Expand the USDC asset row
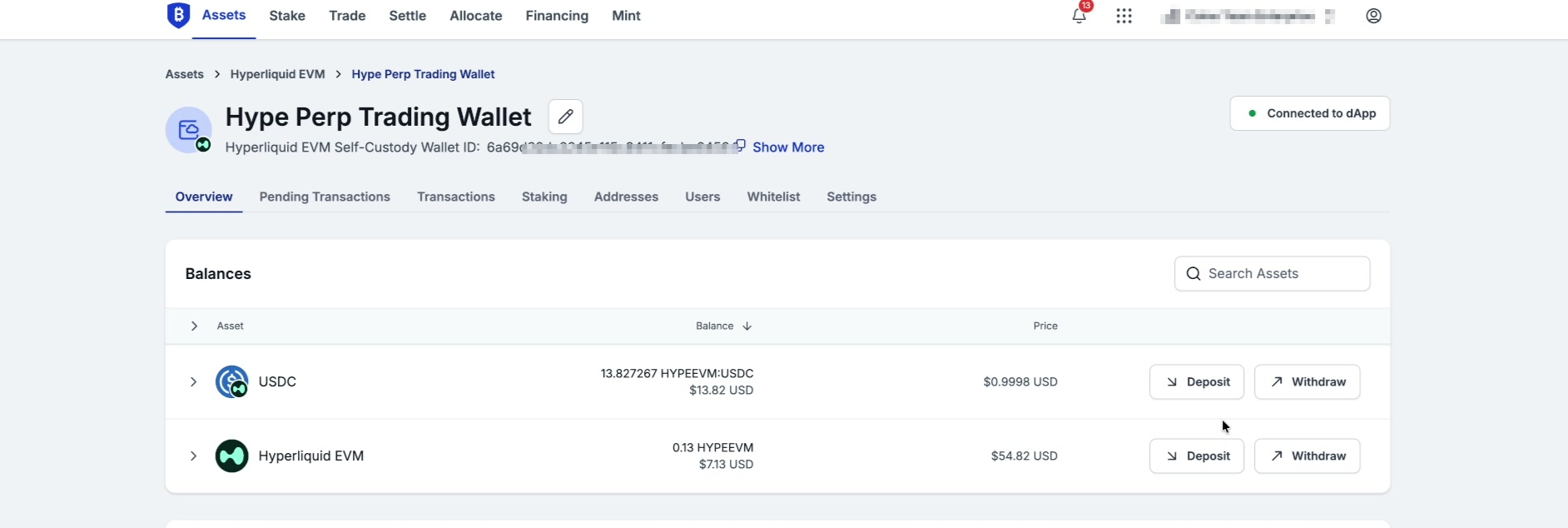The image size is (1568, 528). click(193, 381)
